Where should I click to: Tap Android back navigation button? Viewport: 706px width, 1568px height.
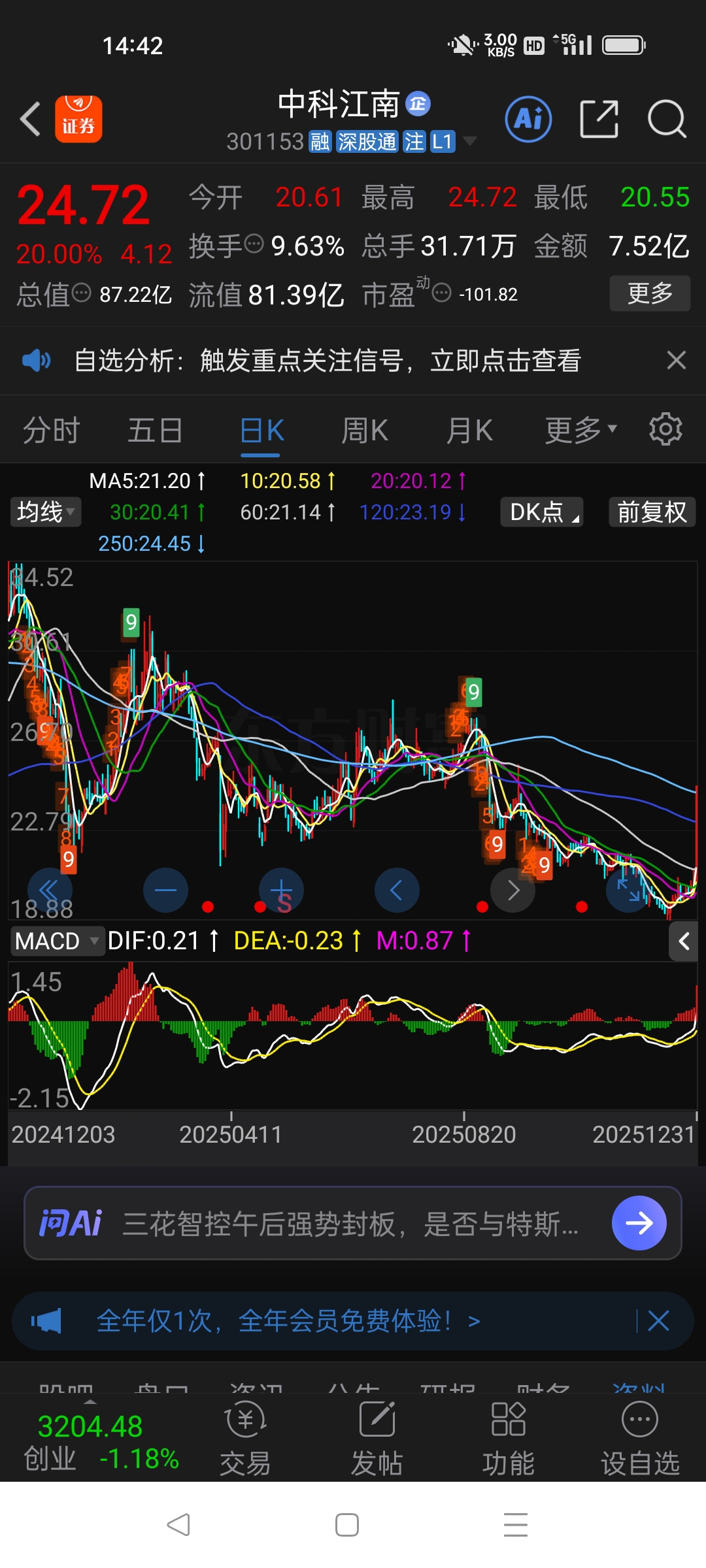tap(178, 1525)
